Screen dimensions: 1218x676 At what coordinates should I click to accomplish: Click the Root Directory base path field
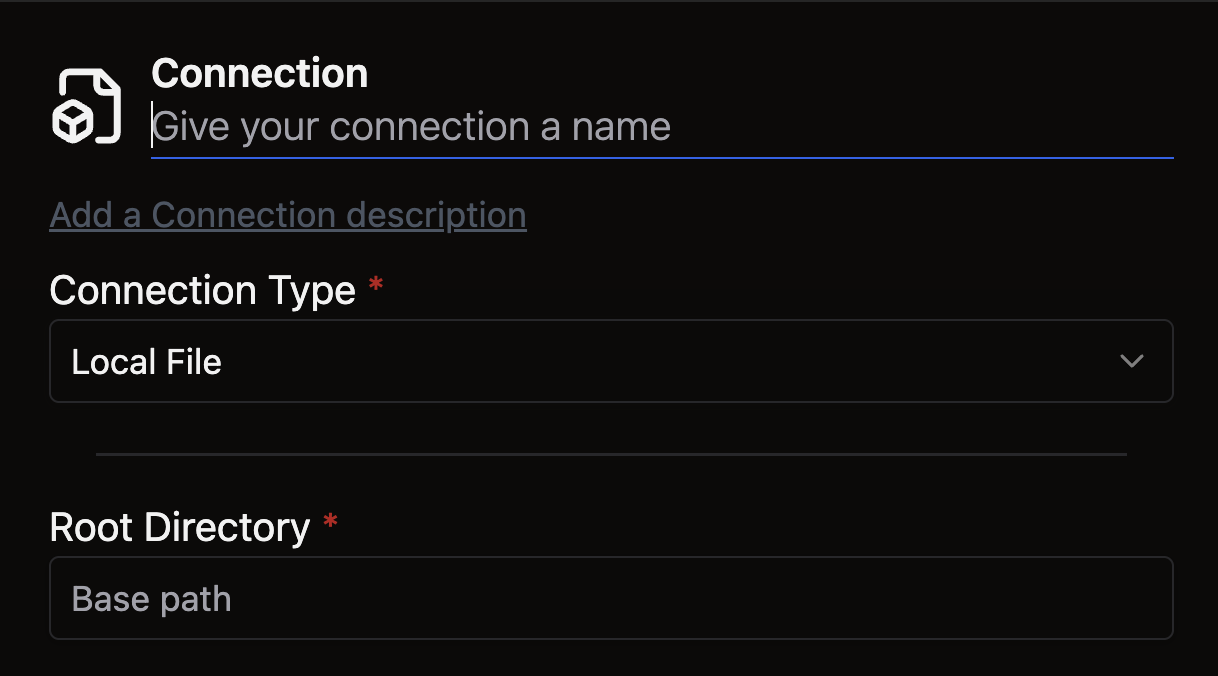pyautogui.click(x=610, y=598)
